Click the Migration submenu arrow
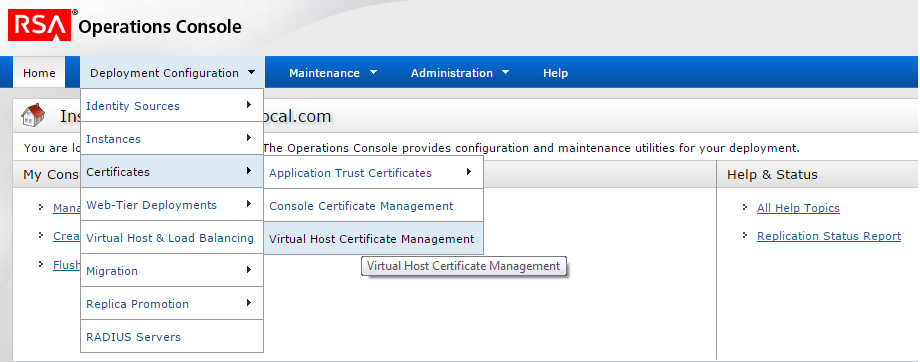Viewport: 920px width, 362px height. point(249,269)
